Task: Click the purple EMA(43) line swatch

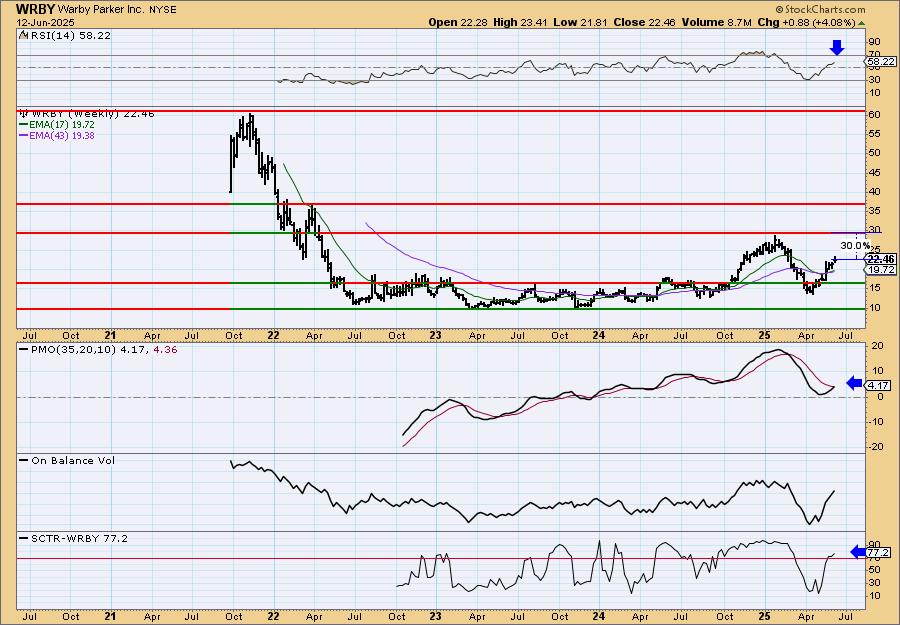Action: point(24,135)
